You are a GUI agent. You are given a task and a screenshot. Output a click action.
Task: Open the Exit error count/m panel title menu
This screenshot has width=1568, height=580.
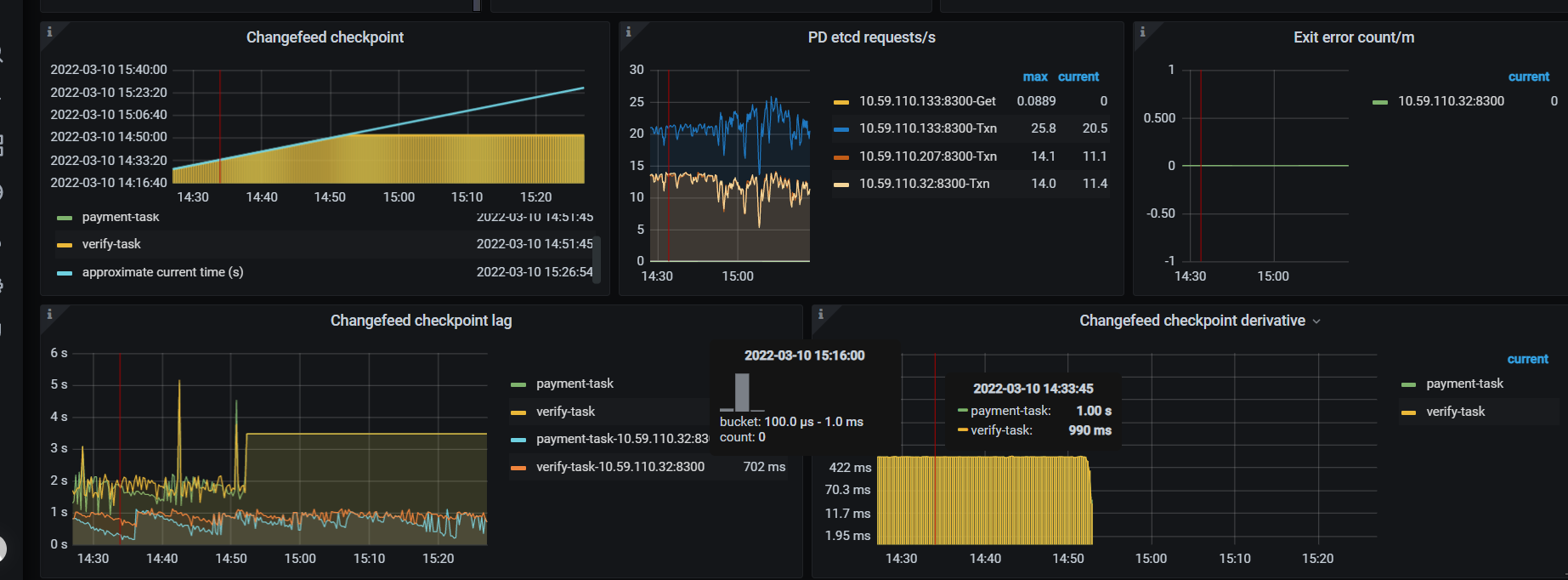pyautogui.click(x=1353, y=37)
